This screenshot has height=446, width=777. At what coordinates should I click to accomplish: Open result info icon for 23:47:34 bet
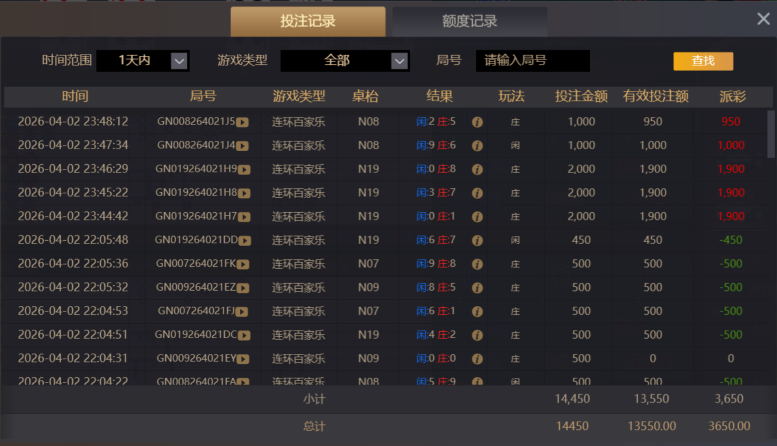coord(477,146)
